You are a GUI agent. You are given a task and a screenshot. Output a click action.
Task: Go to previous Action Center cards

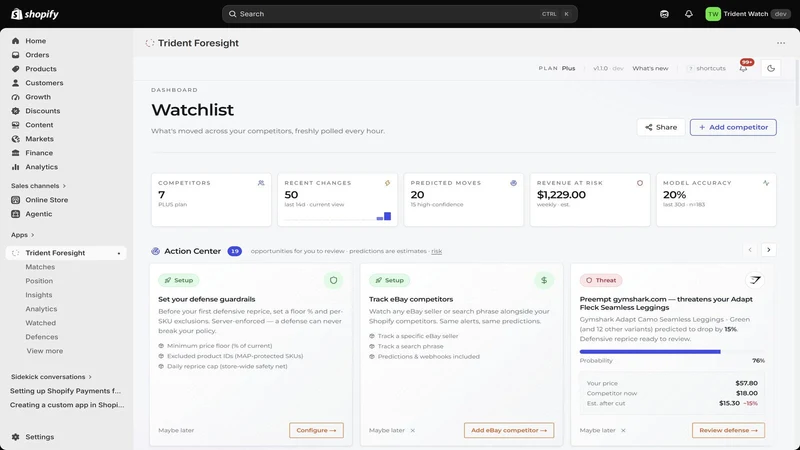(x=749, y=249)
